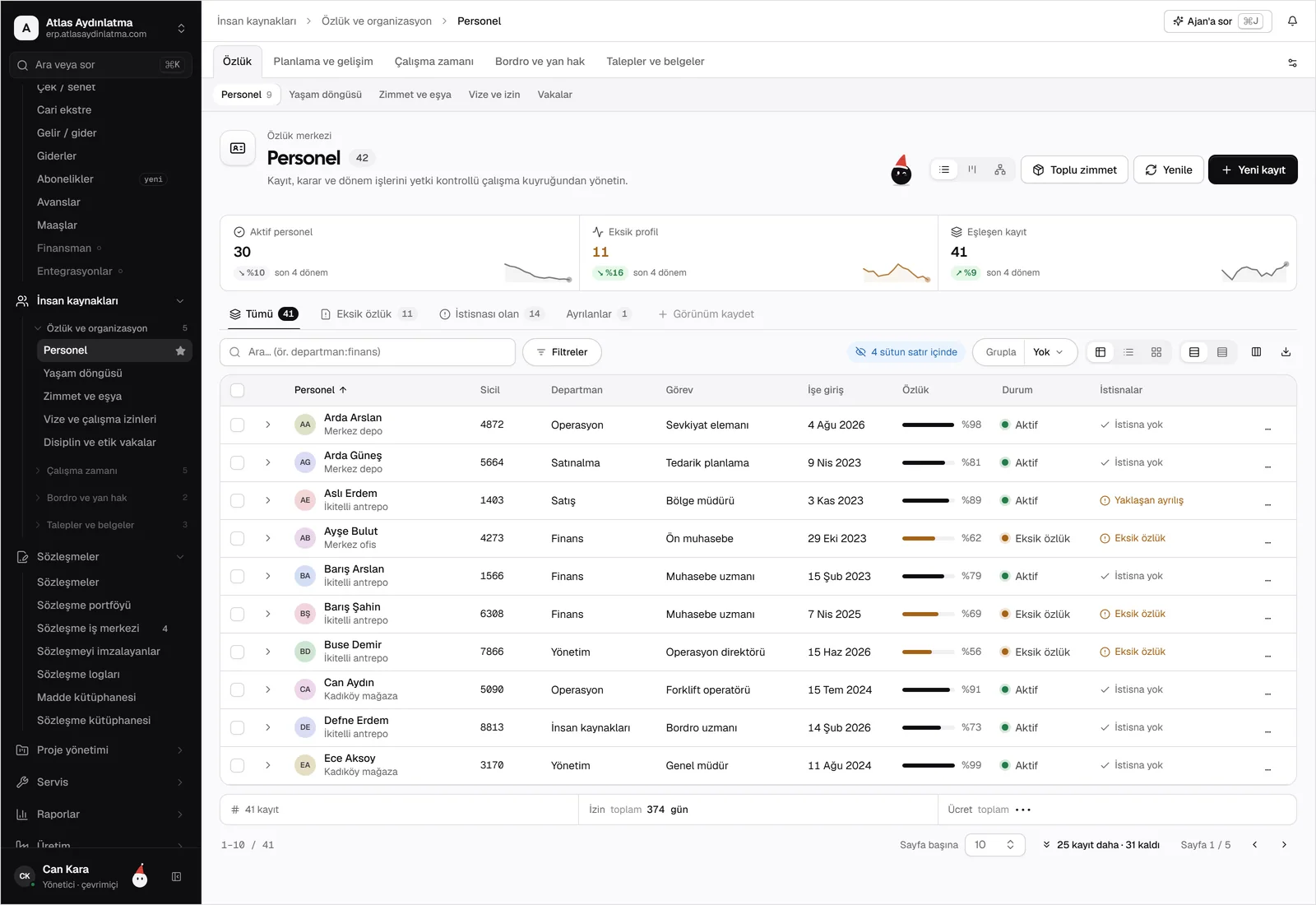Click the Yeni kayıt button
This screenshot has width=1316, height=905.
[1253, 169]
